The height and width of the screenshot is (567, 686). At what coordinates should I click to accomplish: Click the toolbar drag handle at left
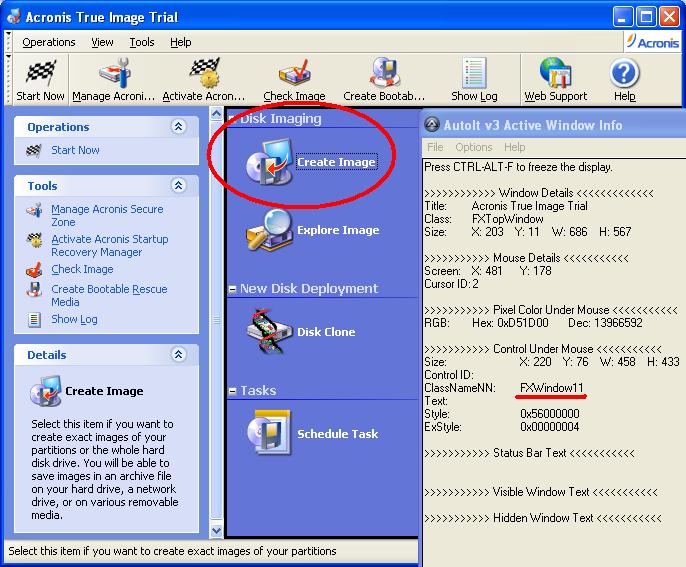point(8,80)
